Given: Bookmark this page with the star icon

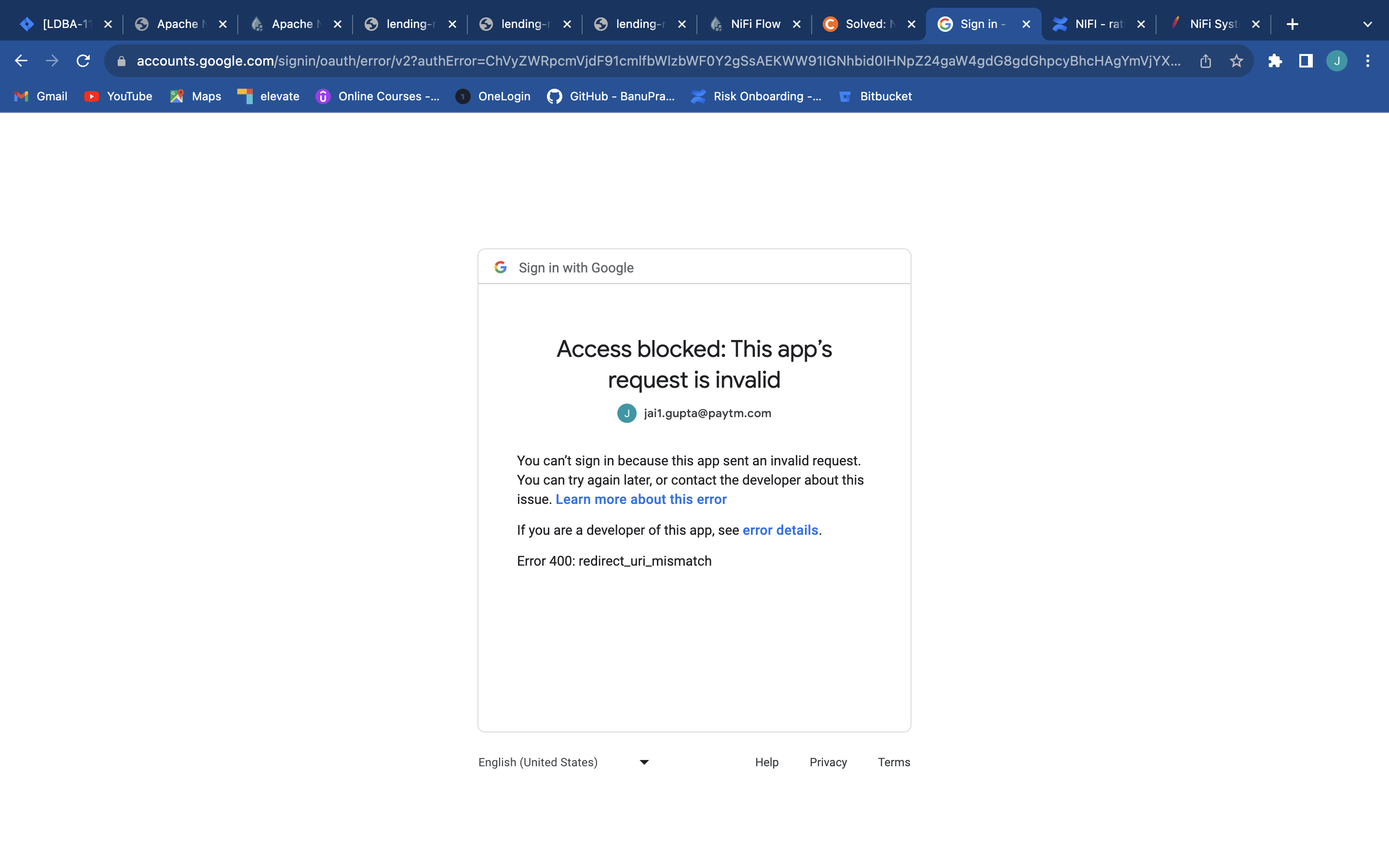Looking at the screenshot, I should click(x=1235, y=61).
